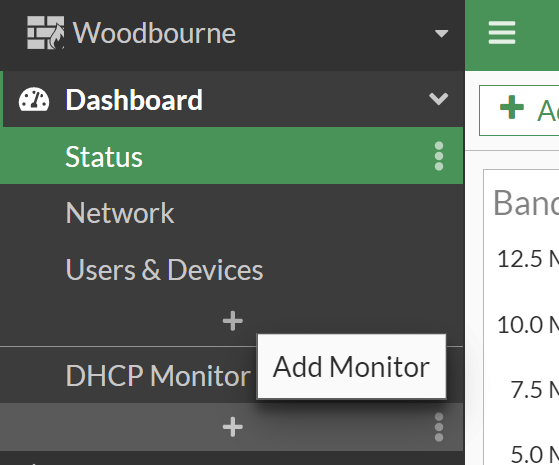Click the Dashboard gauge icon
Viewport: 559px width, 465px height.
coord(34,100)
